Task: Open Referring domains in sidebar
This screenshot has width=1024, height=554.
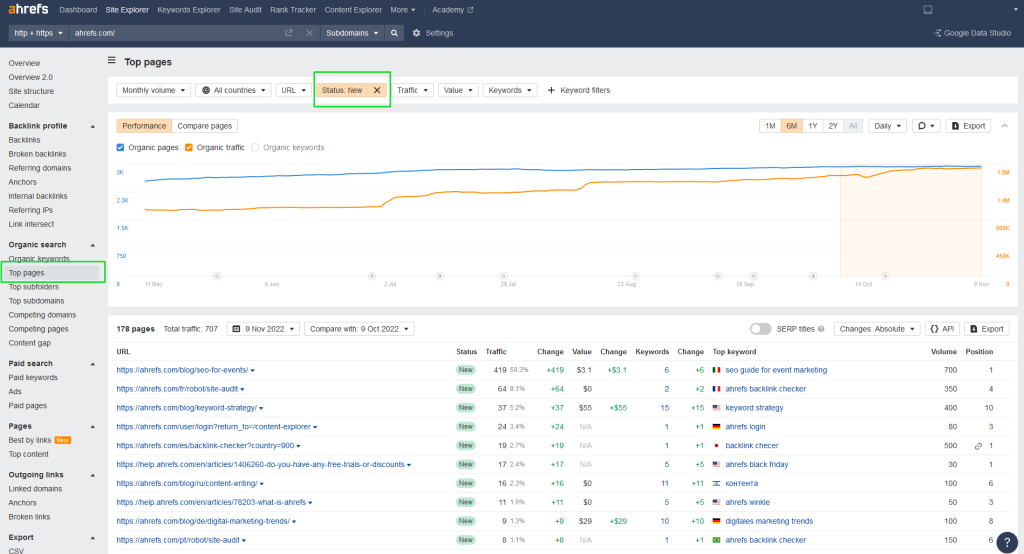Action: [40, 168]
